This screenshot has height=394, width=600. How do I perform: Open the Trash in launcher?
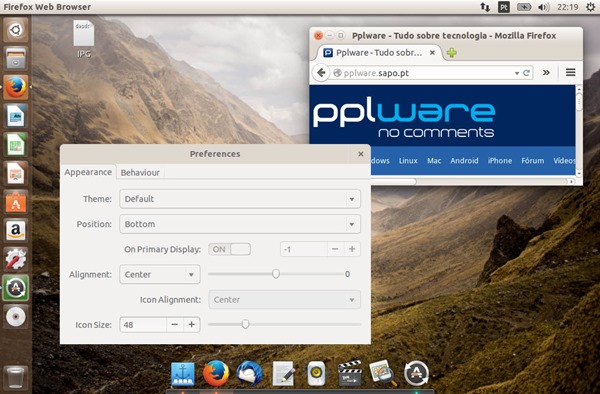click(x=16, y=377)
